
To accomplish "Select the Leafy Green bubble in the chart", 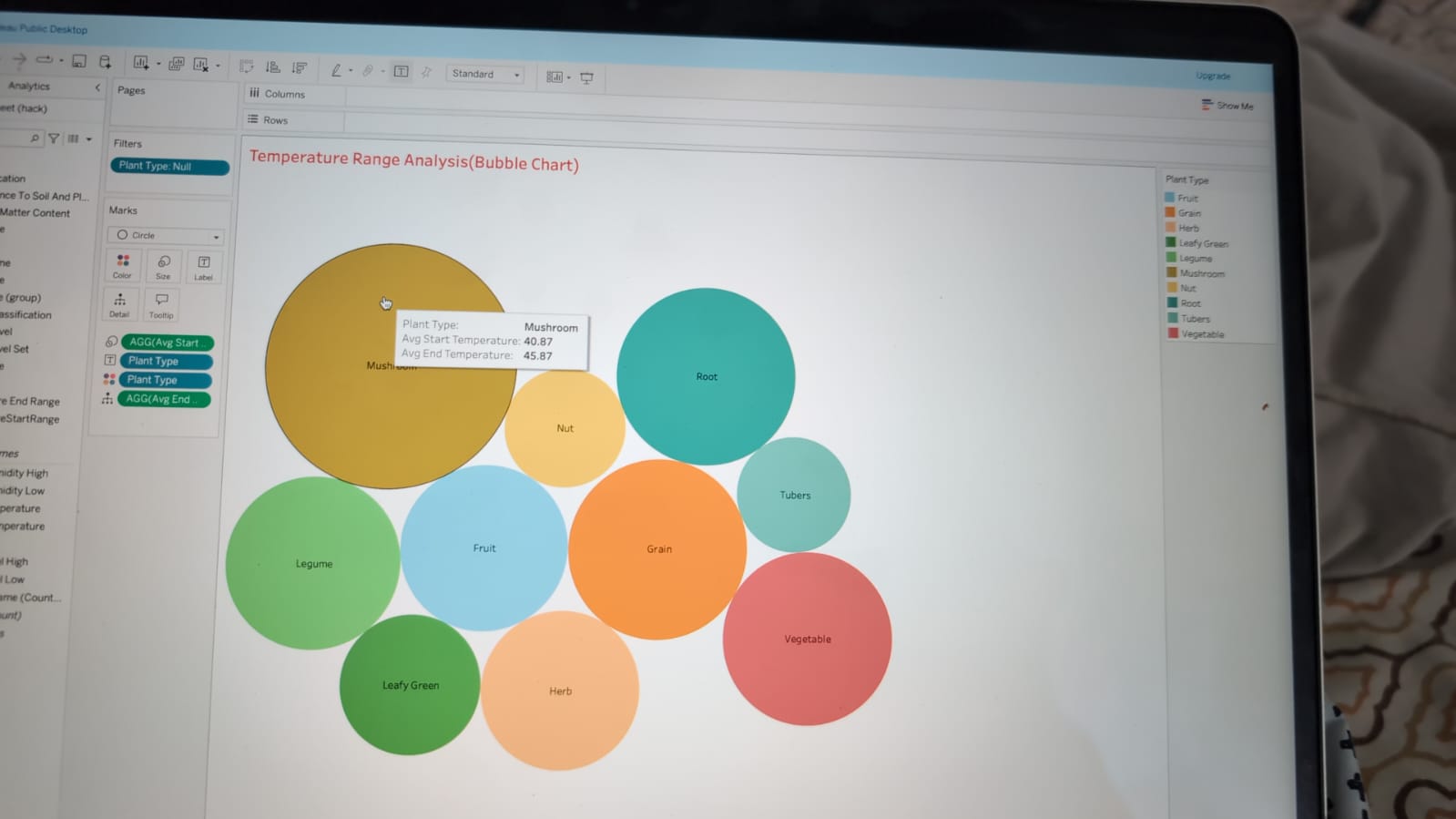I will [x=410, y=685].
